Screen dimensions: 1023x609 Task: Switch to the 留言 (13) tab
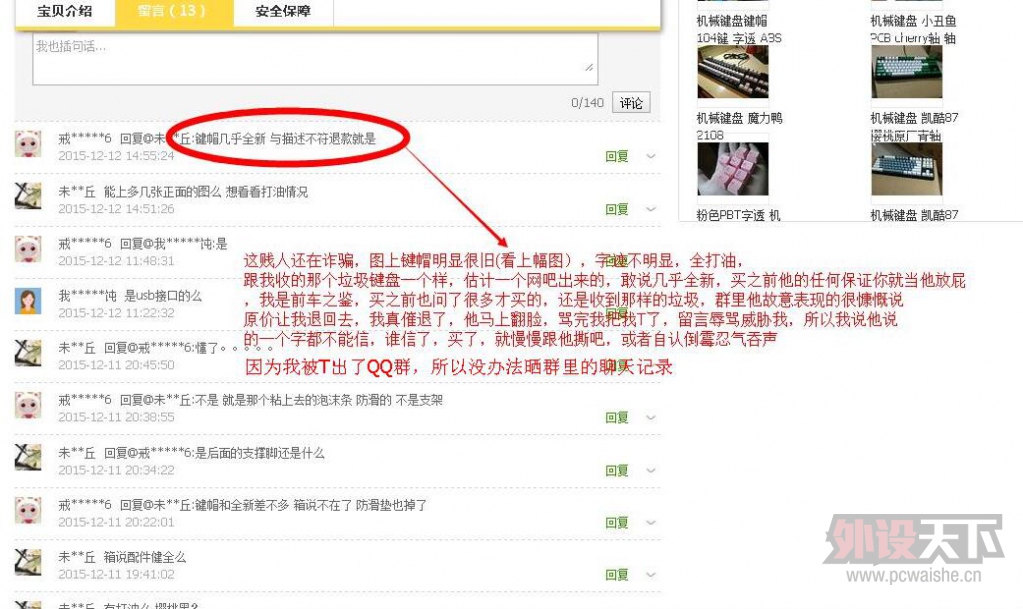[x=174, y=12]
